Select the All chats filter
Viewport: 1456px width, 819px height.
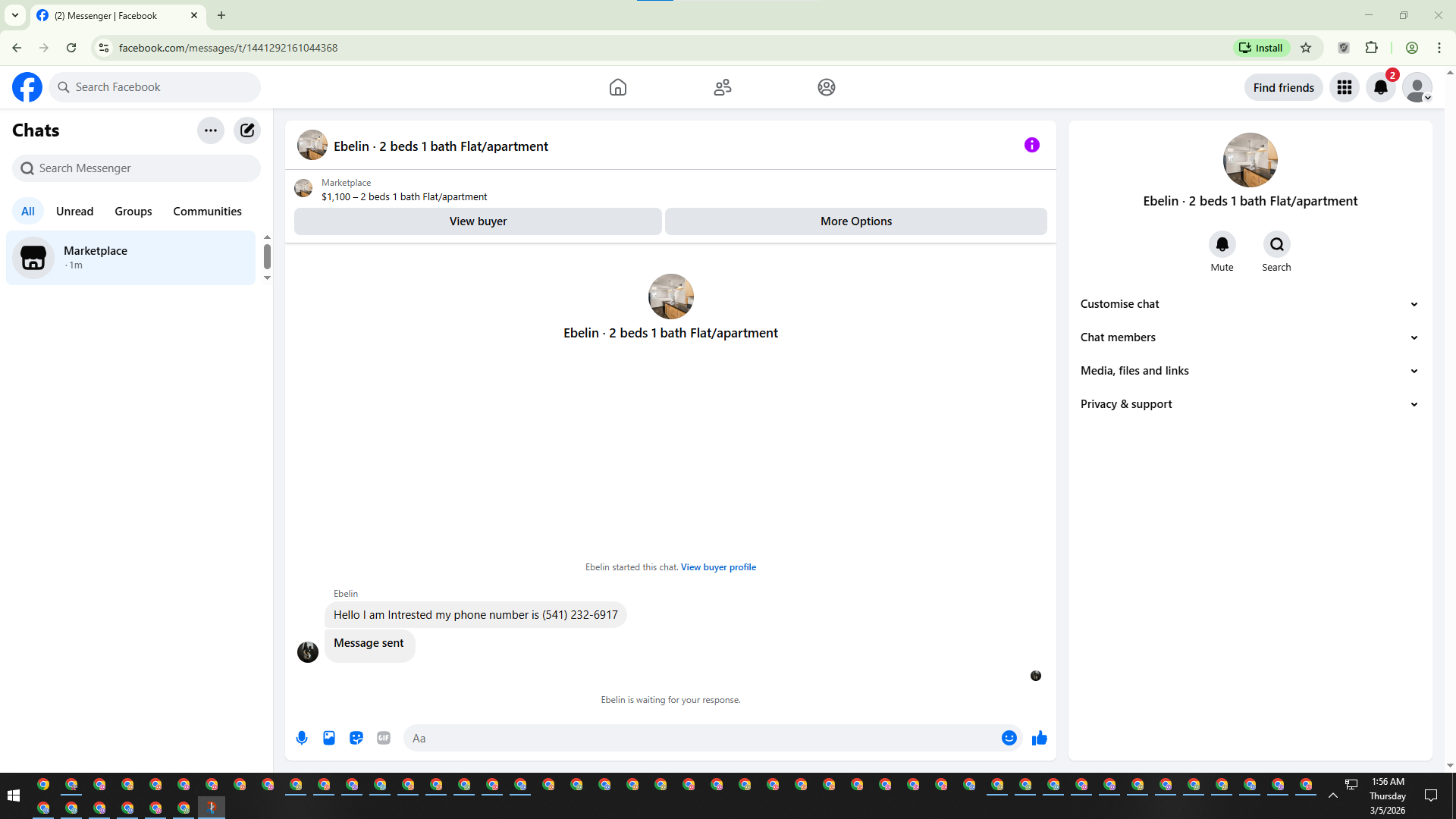28,212
